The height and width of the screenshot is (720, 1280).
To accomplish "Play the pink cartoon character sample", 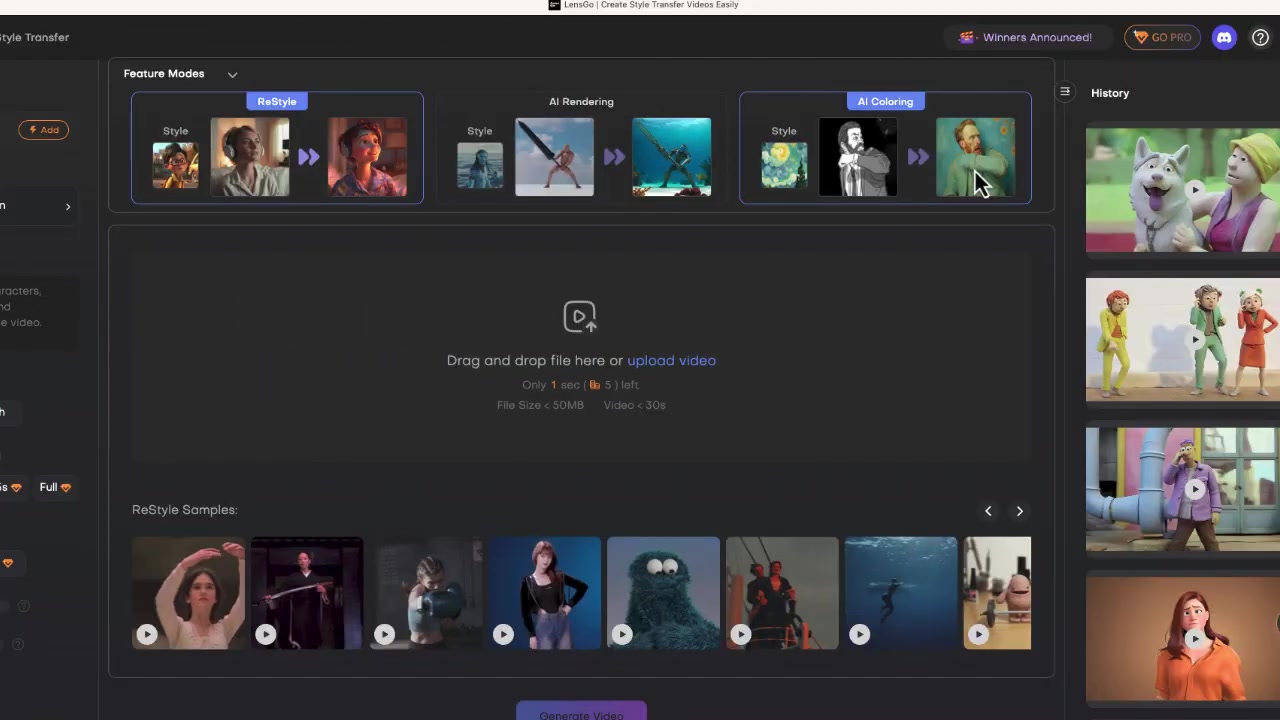I will click(x=978, y=634).
